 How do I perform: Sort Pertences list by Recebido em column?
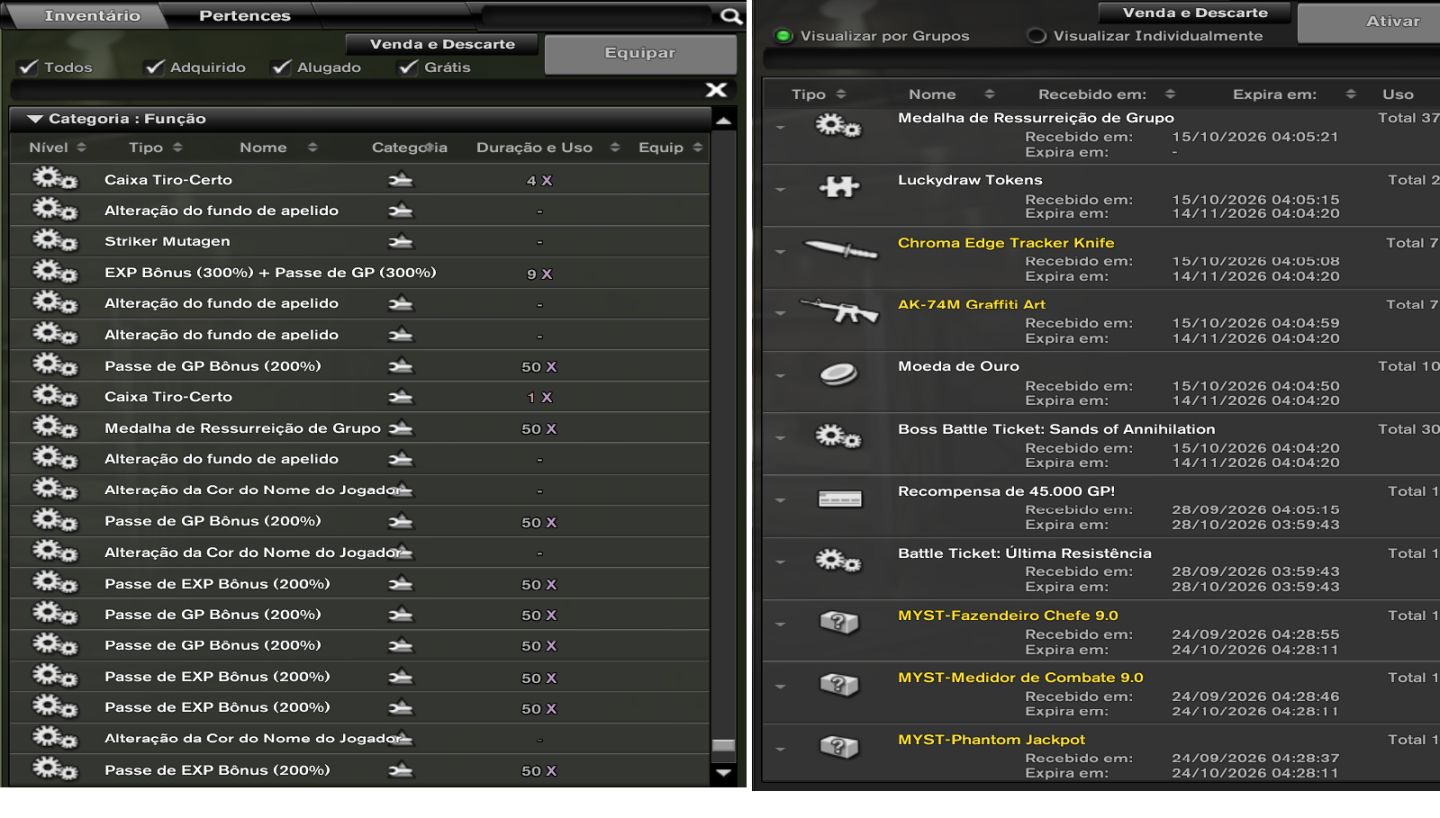tap(1107, 95)
